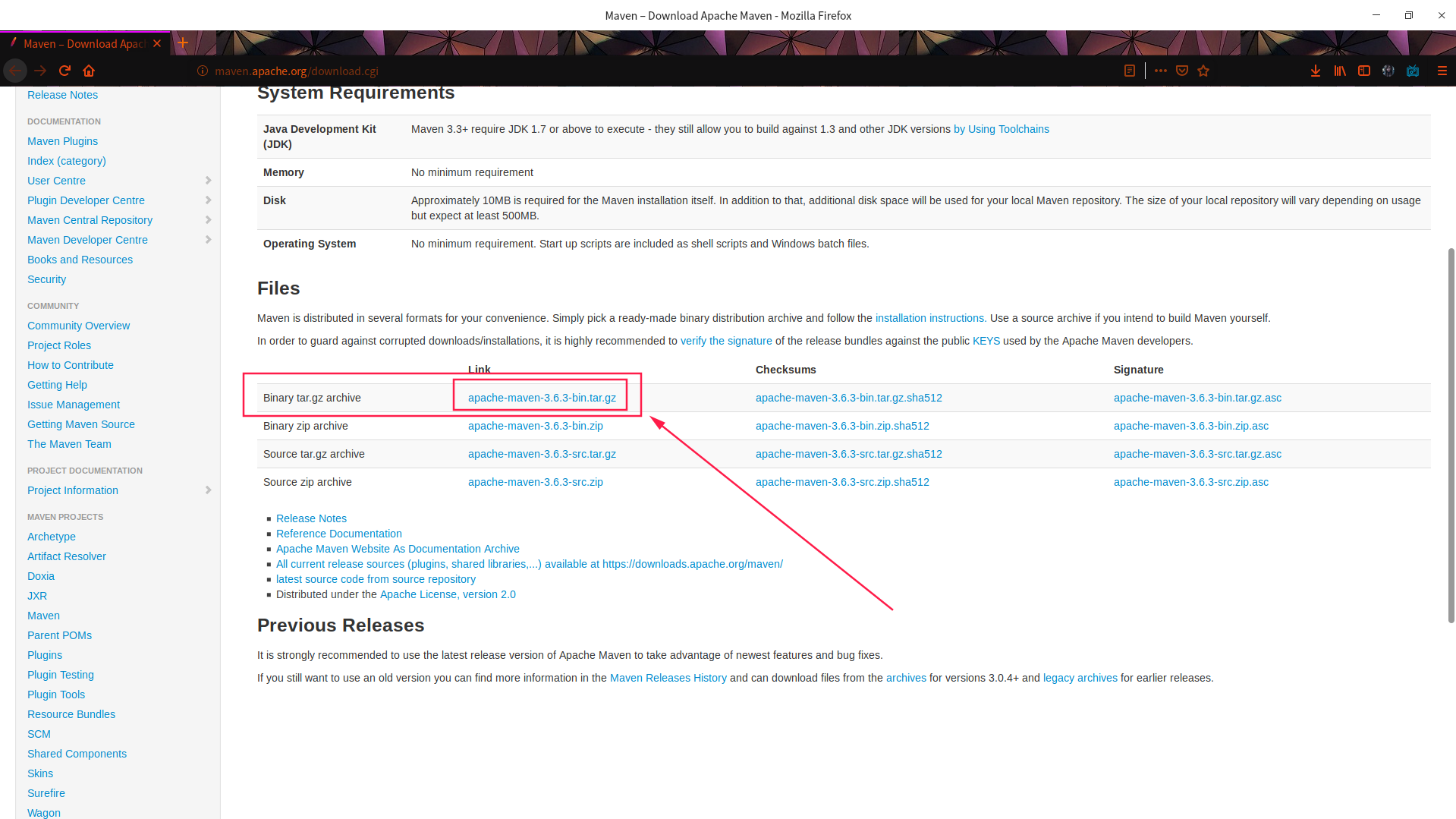
Task: Expand Project Information arrow
Action: coord(208,490)
